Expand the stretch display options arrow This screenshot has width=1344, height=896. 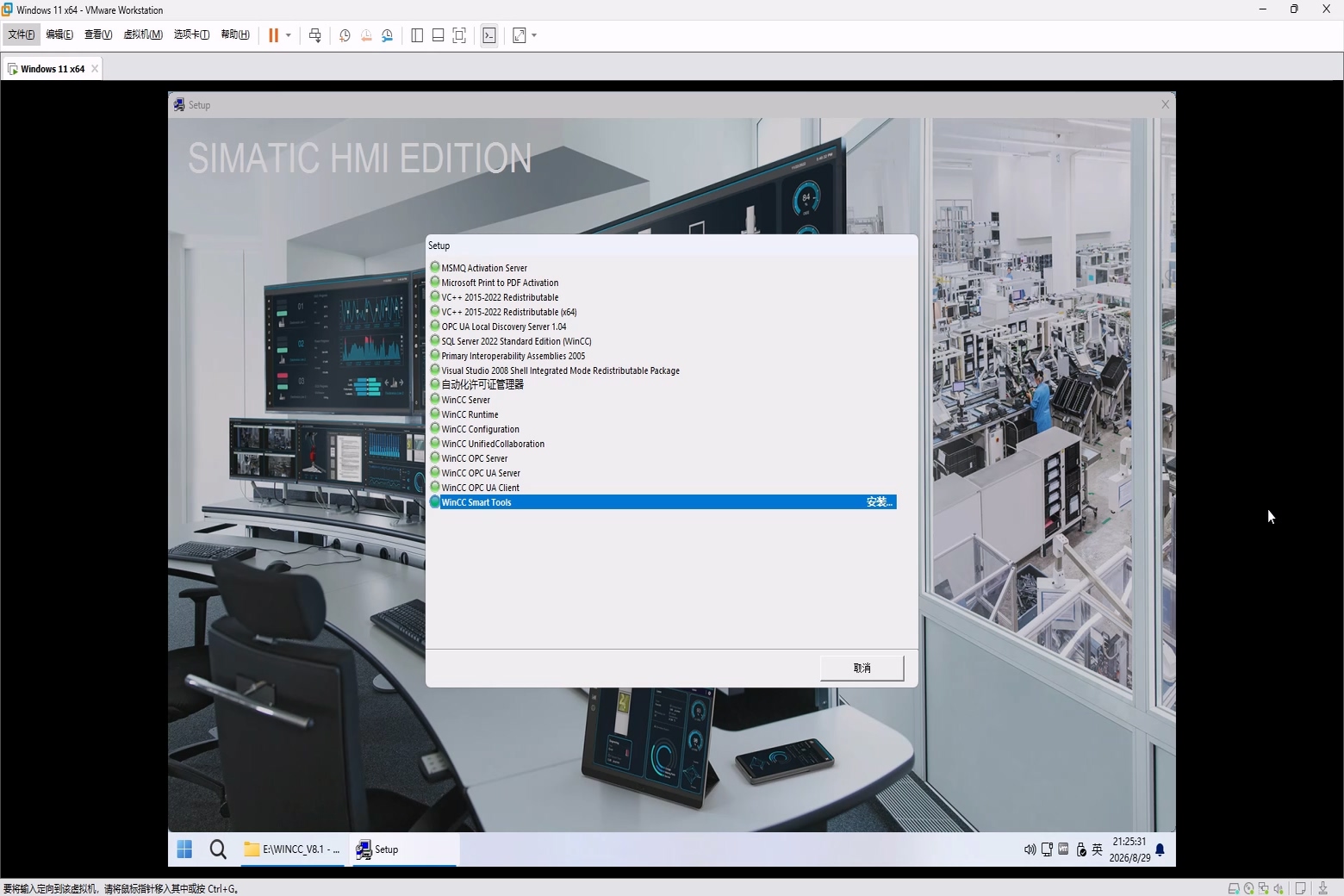(x=534, y=35)
